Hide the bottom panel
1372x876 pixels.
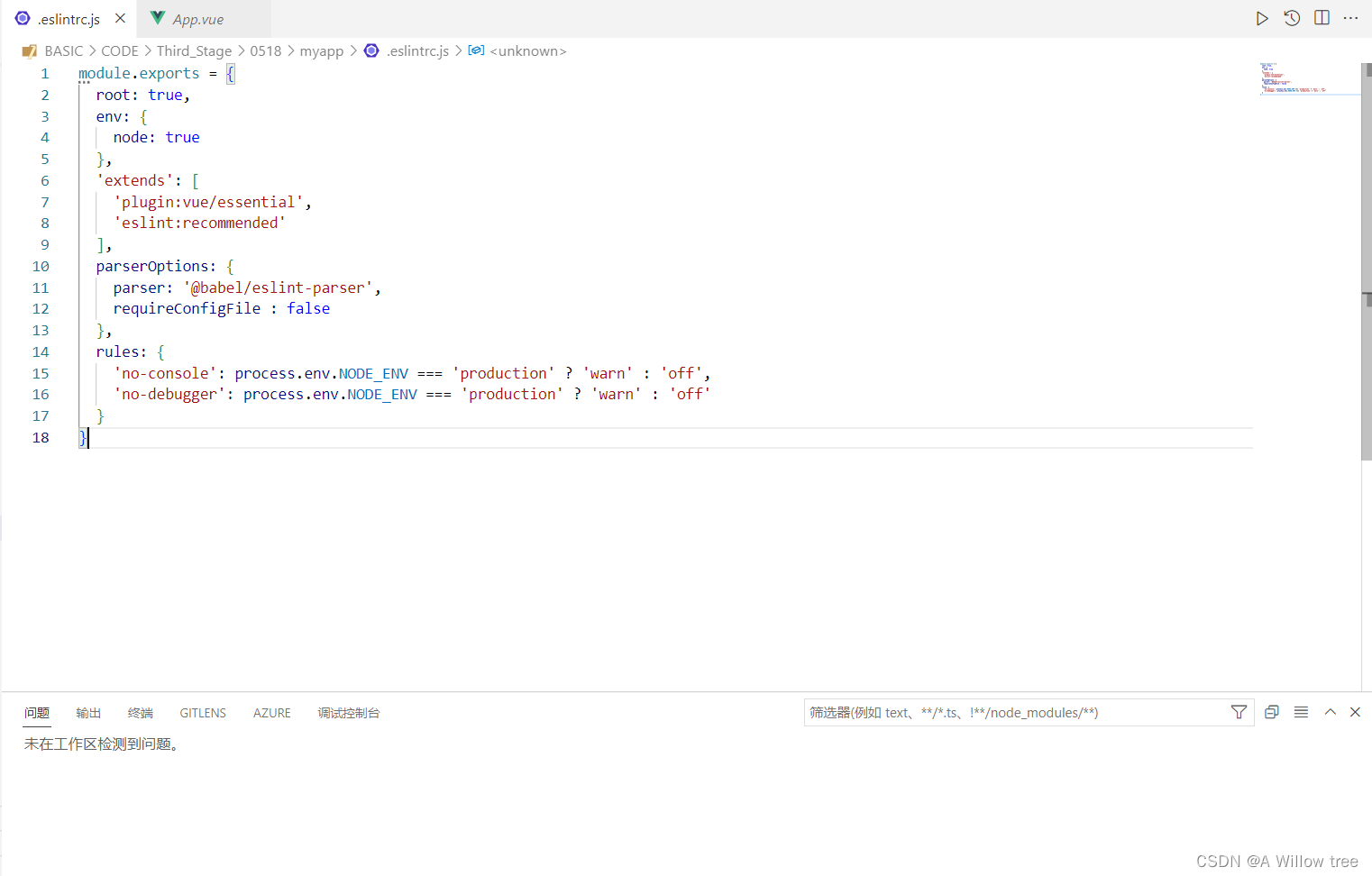tap(1355, 712)
